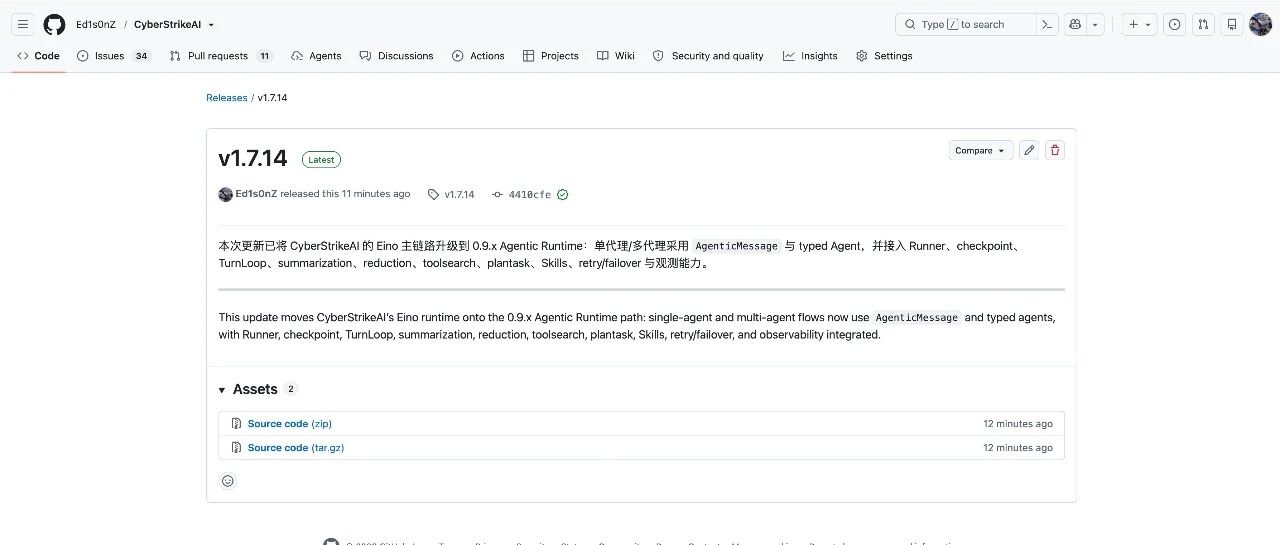
Task: Open the Actions tab
Action: 478,56
